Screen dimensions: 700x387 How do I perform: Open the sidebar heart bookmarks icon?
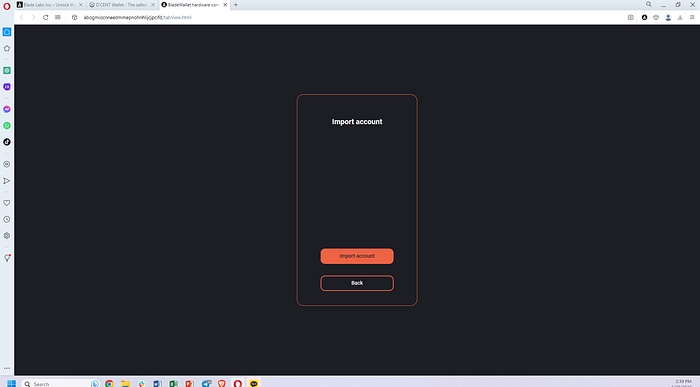(x=7, y=203)
